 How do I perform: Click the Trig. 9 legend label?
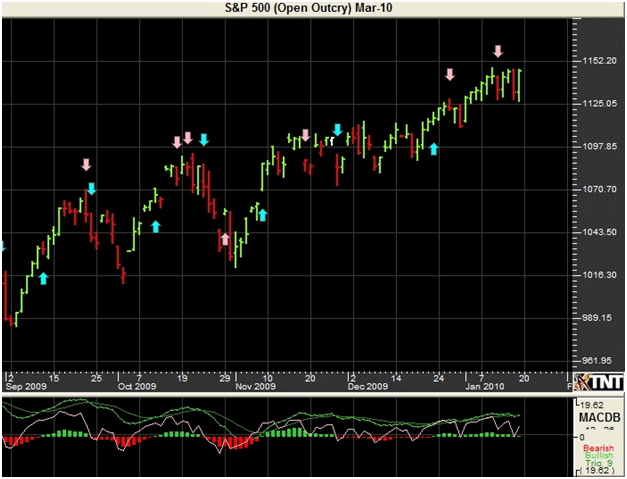(599, 463)
